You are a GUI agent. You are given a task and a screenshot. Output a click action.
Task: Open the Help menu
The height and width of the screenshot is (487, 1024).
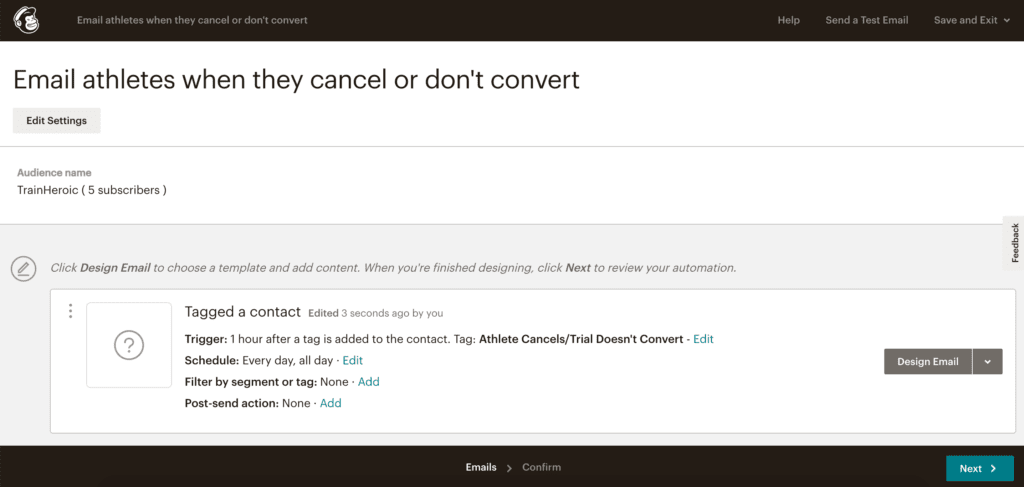(788, 20)
